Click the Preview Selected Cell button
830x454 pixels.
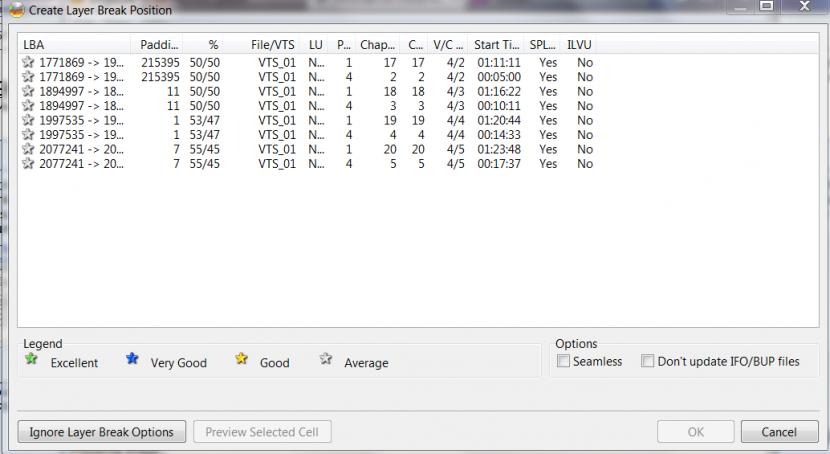pyautogui.click(x=263, y=432)
